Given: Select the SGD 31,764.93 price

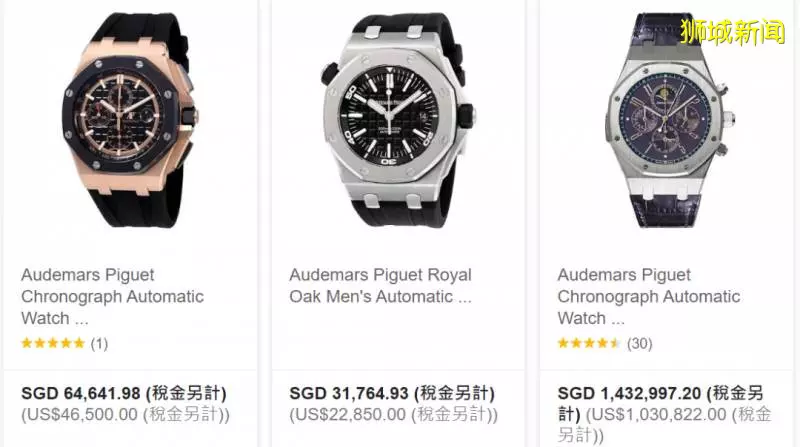Looking at the screenshot, I should pos(349,393).
